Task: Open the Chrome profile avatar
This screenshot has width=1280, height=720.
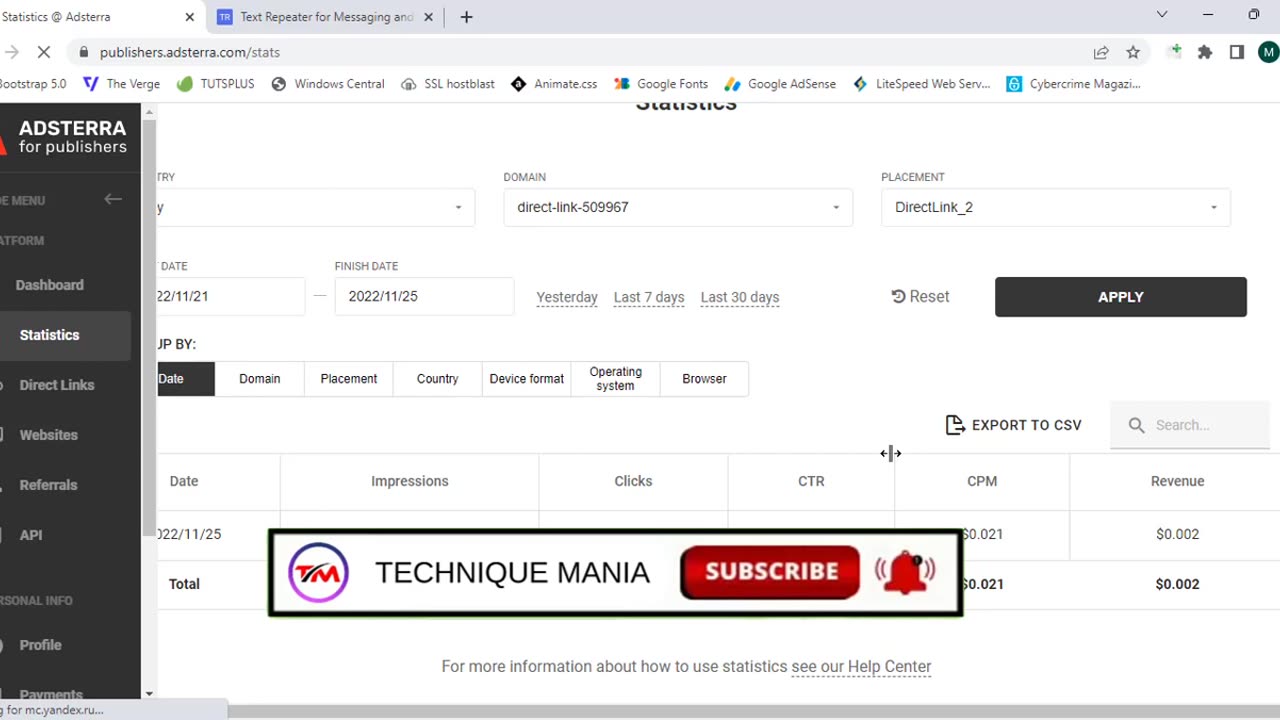Action: point(1268,52)
